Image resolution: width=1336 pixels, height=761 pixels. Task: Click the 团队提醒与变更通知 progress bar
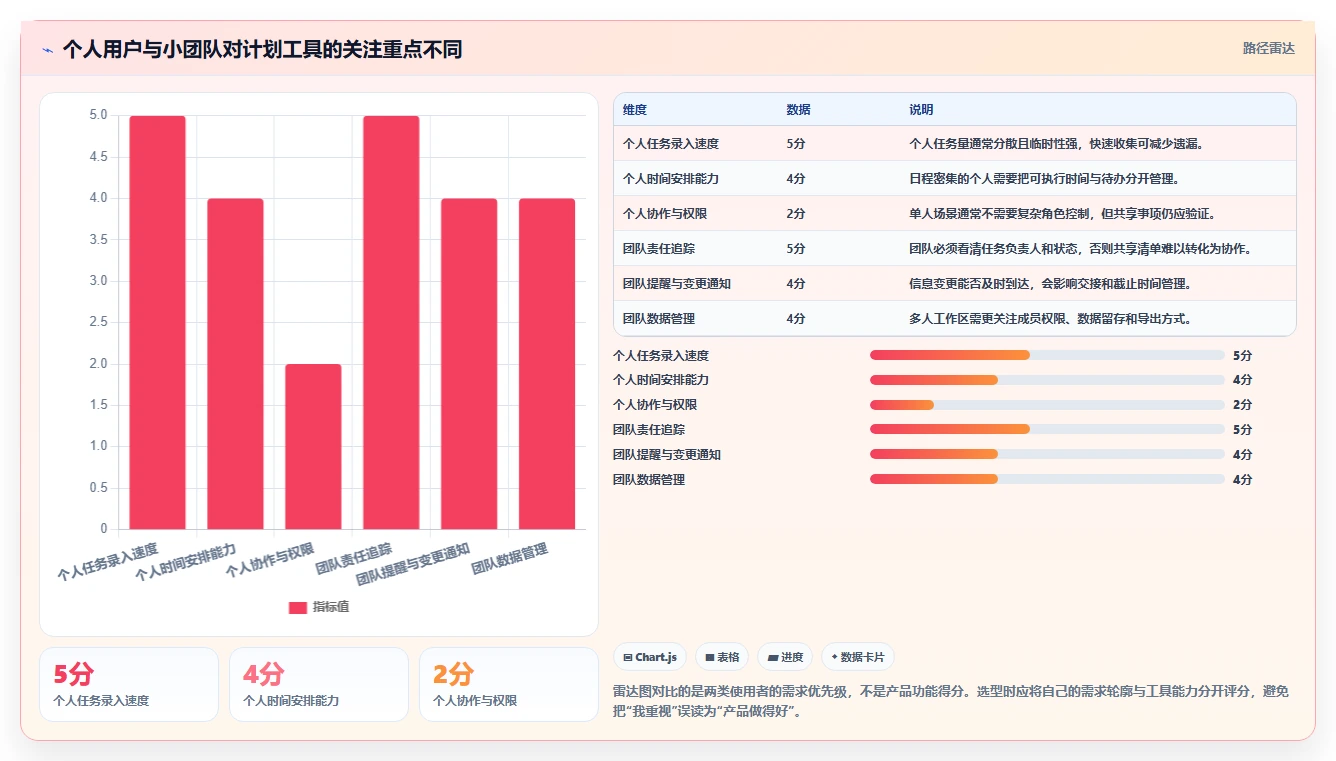coord(1047,454)
